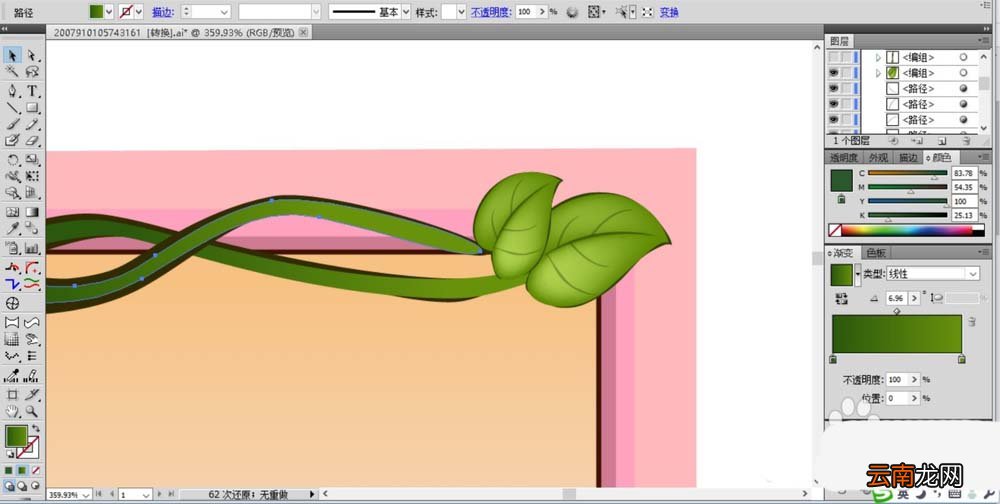This screenshot has width=1000, height=504.
Task: Click the 不透明度 link in control bar
Action: tap(491, 11)
